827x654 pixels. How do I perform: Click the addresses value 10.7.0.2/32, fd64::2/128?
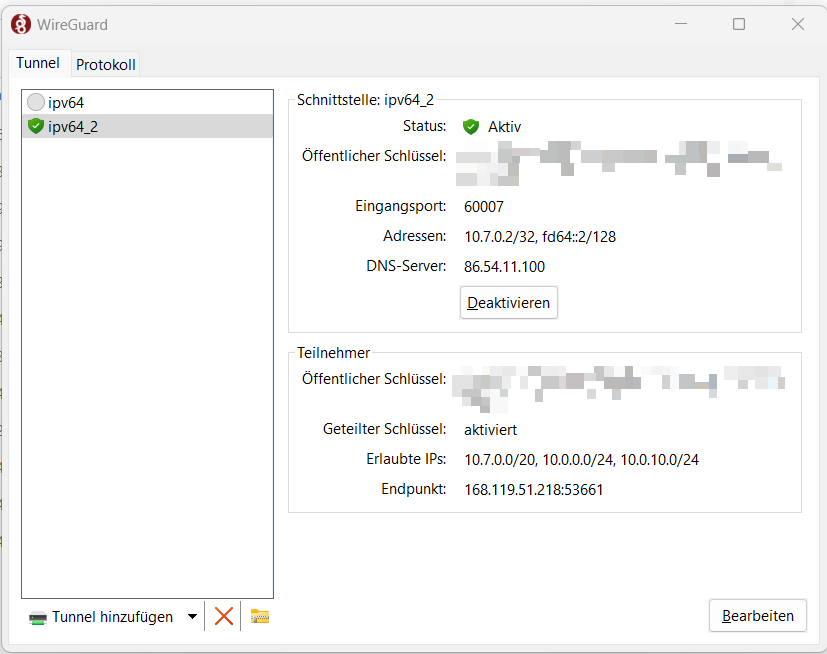click(x=540, y=237)
